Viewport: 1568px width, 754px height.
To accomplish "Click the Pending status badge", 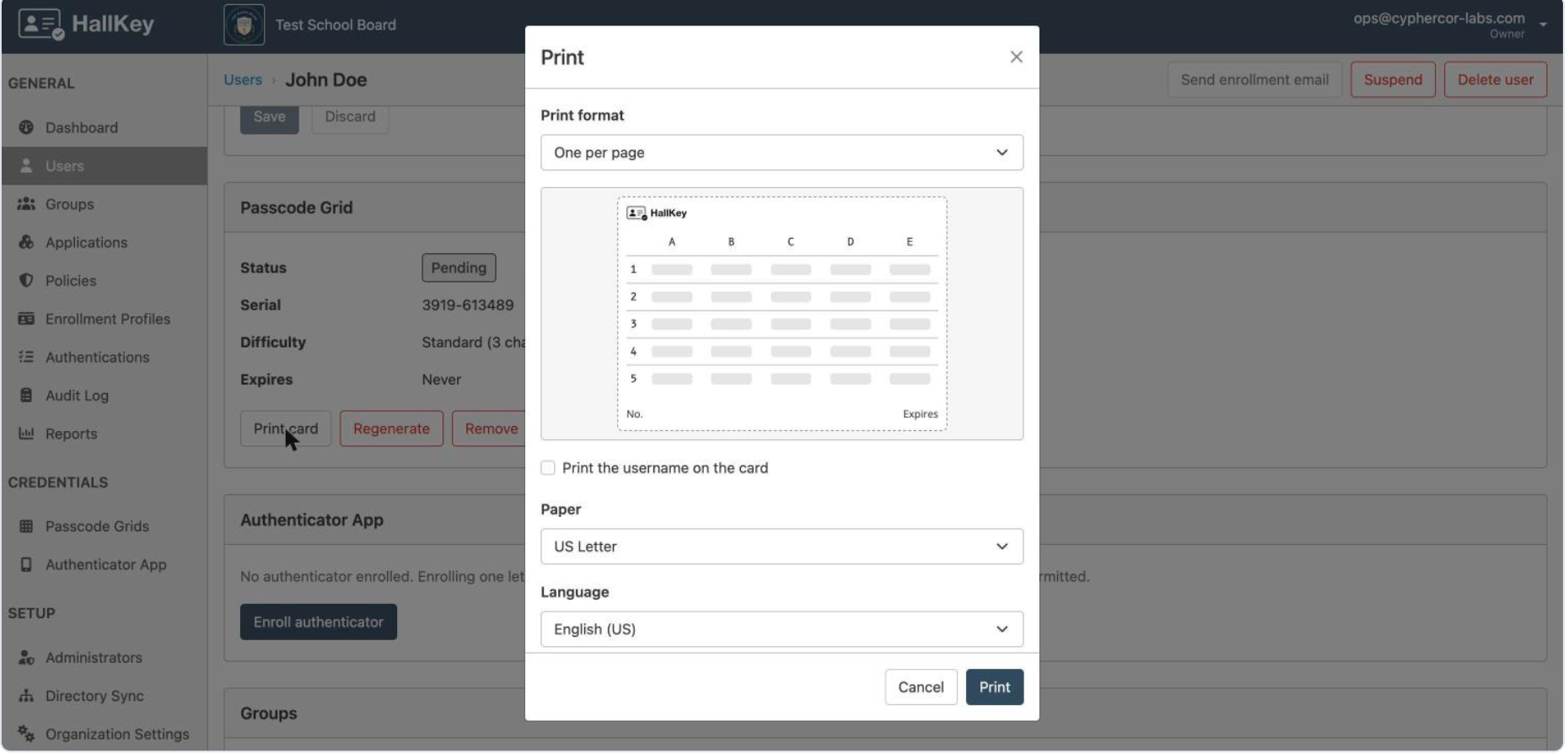I will (459, 267).
